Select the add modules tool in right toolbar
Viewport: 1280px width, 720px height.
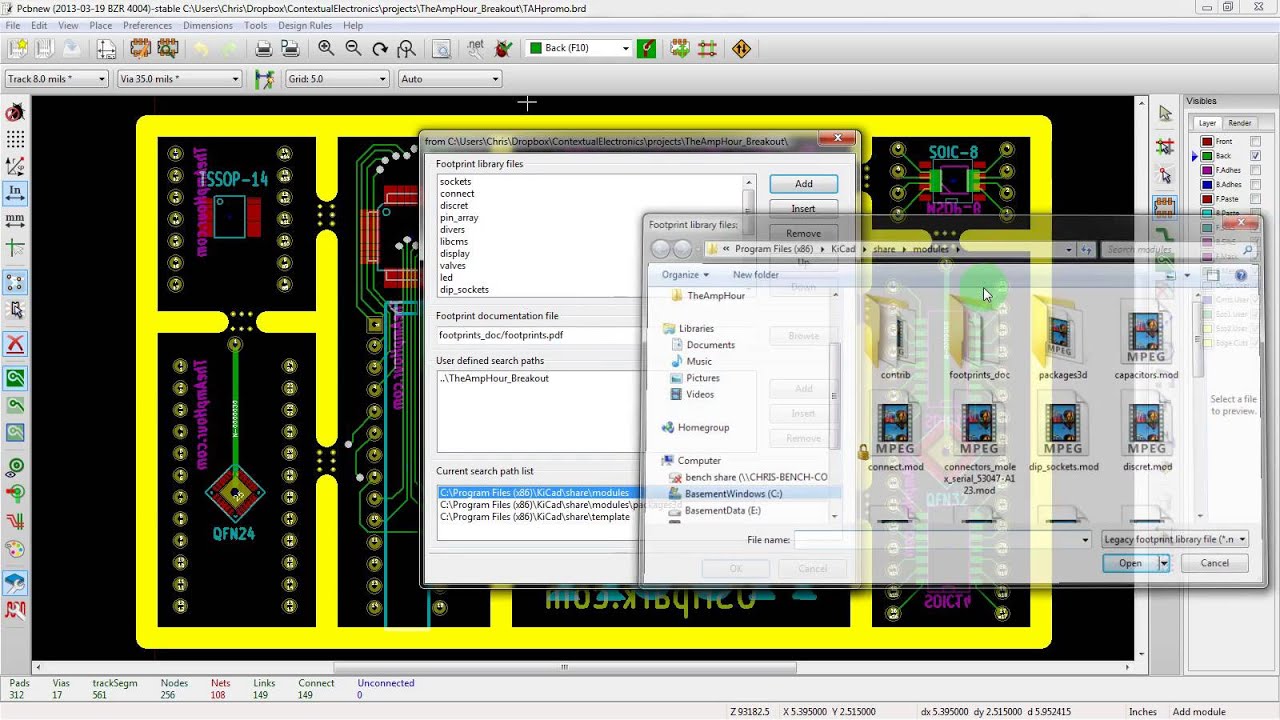pos(1165,207)
